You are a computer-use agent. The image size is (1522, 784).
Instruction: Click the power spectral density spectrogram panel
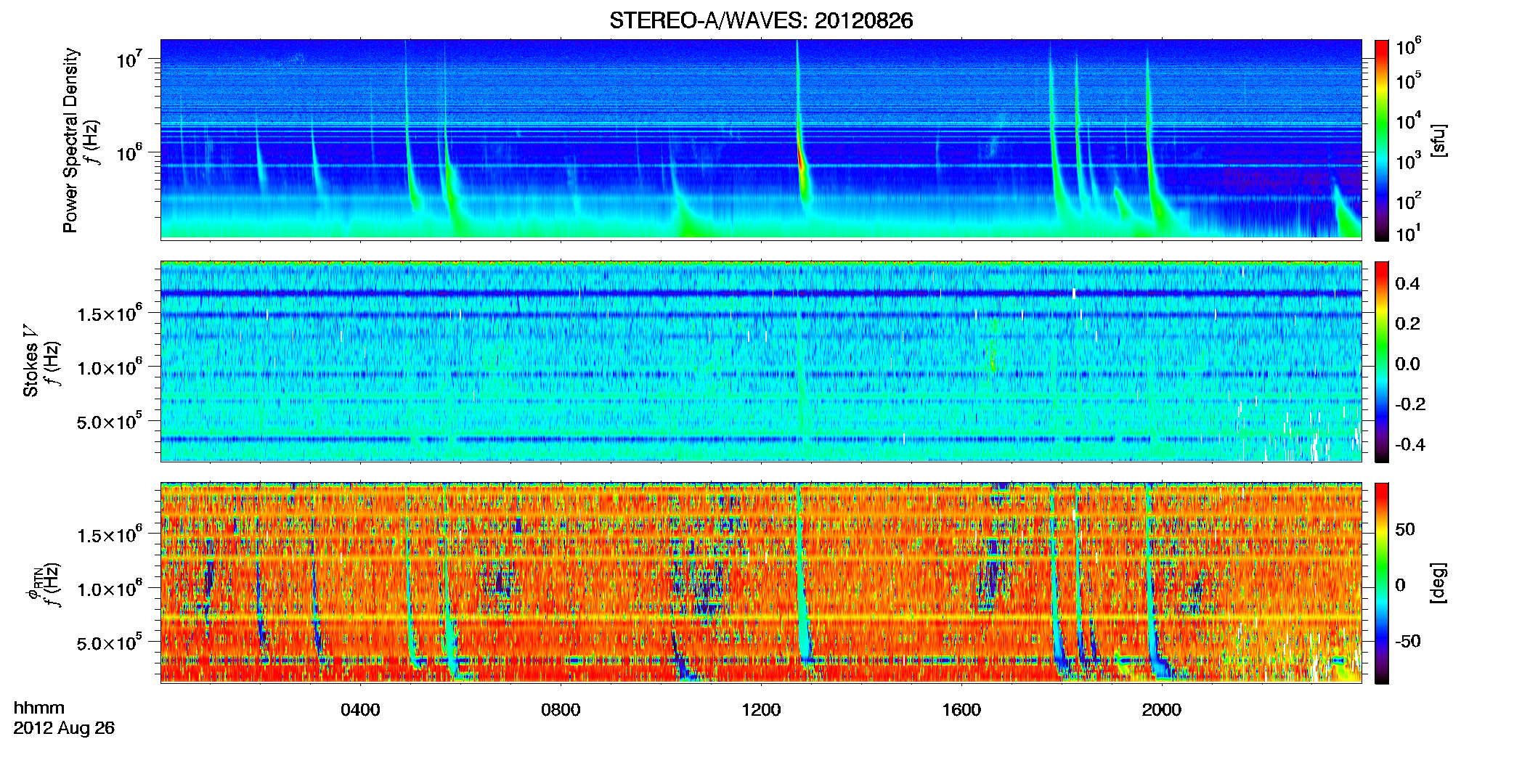(761, 139)
